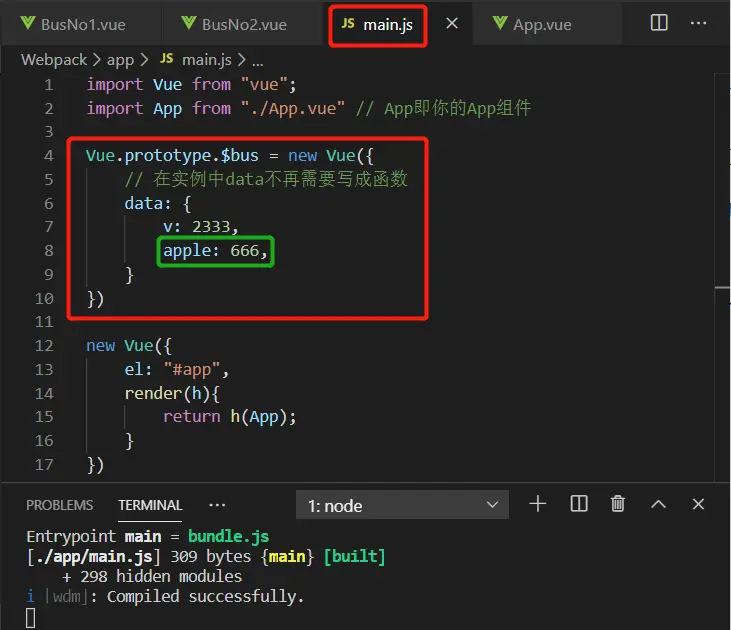
Task: Click 'render(h){' on line 14
Action: [172, 394]
